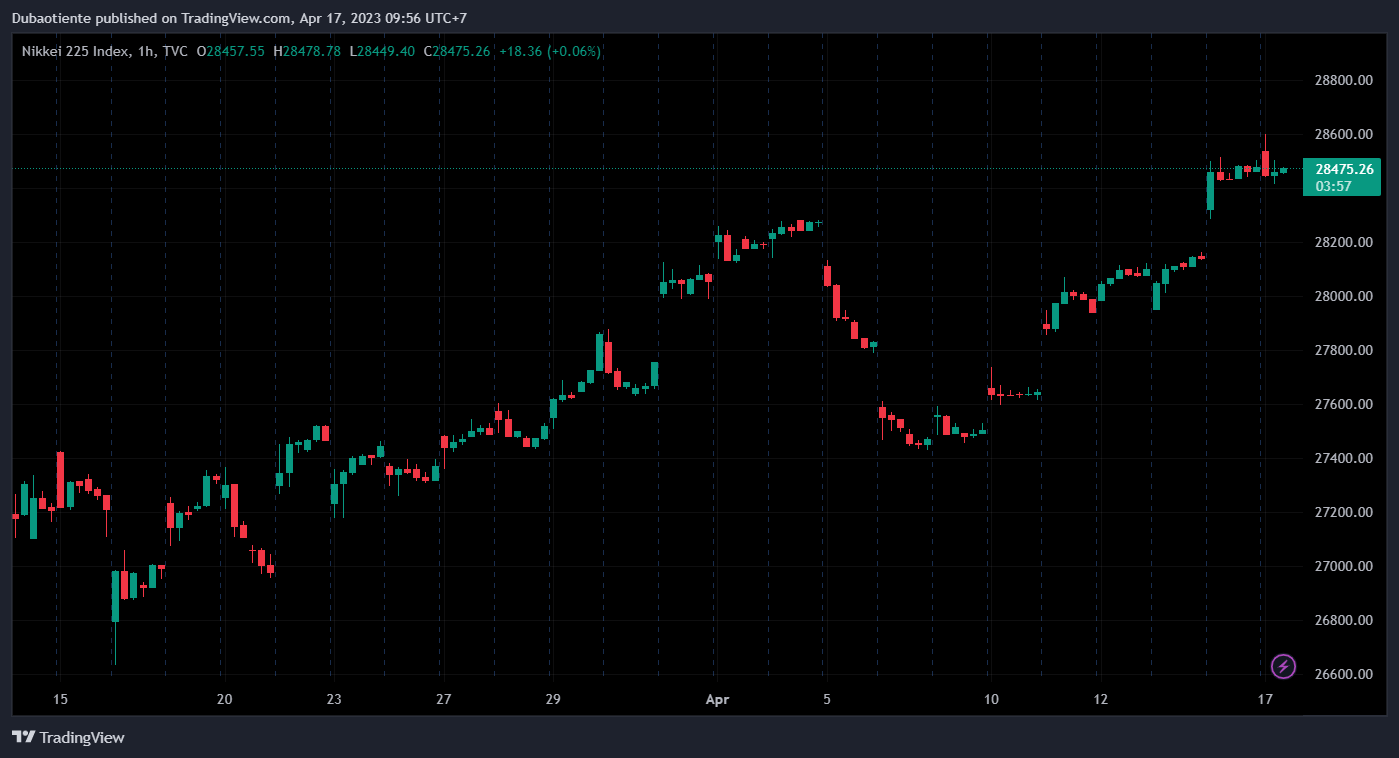Click the TVC exchange label
The image size is (1399, 758).
coord(173,51)
